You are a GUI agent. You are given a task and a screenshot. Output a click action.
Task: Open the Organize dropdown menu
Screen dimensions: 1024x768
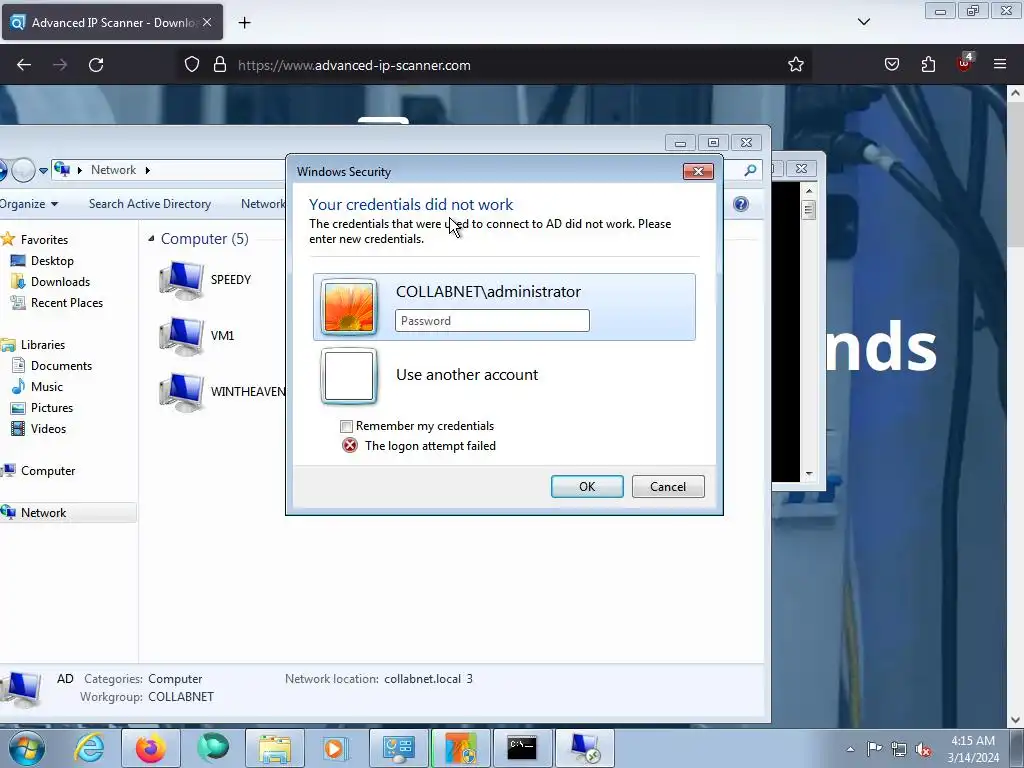[29, 204]
